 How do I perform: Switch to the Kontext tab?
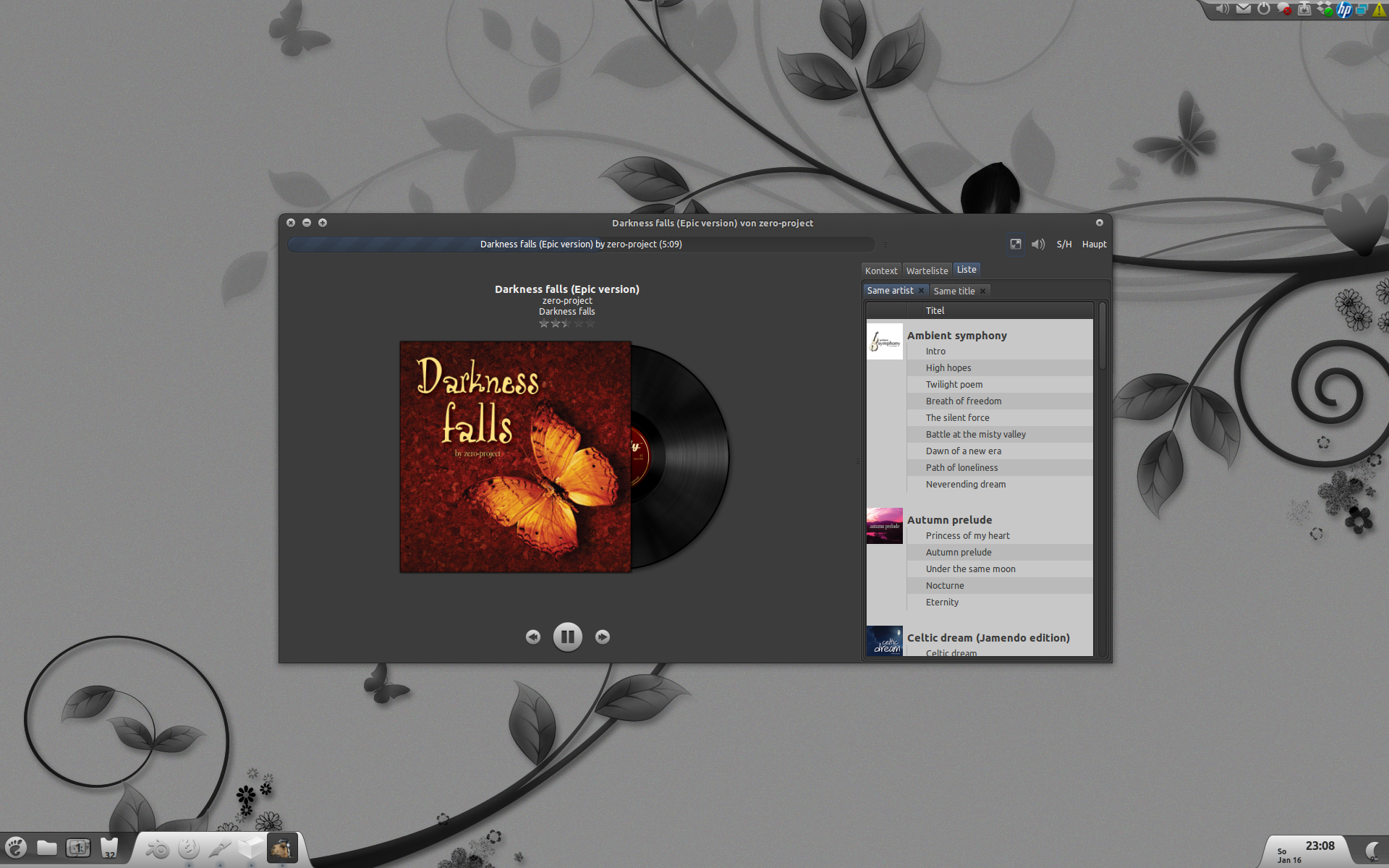881,271
